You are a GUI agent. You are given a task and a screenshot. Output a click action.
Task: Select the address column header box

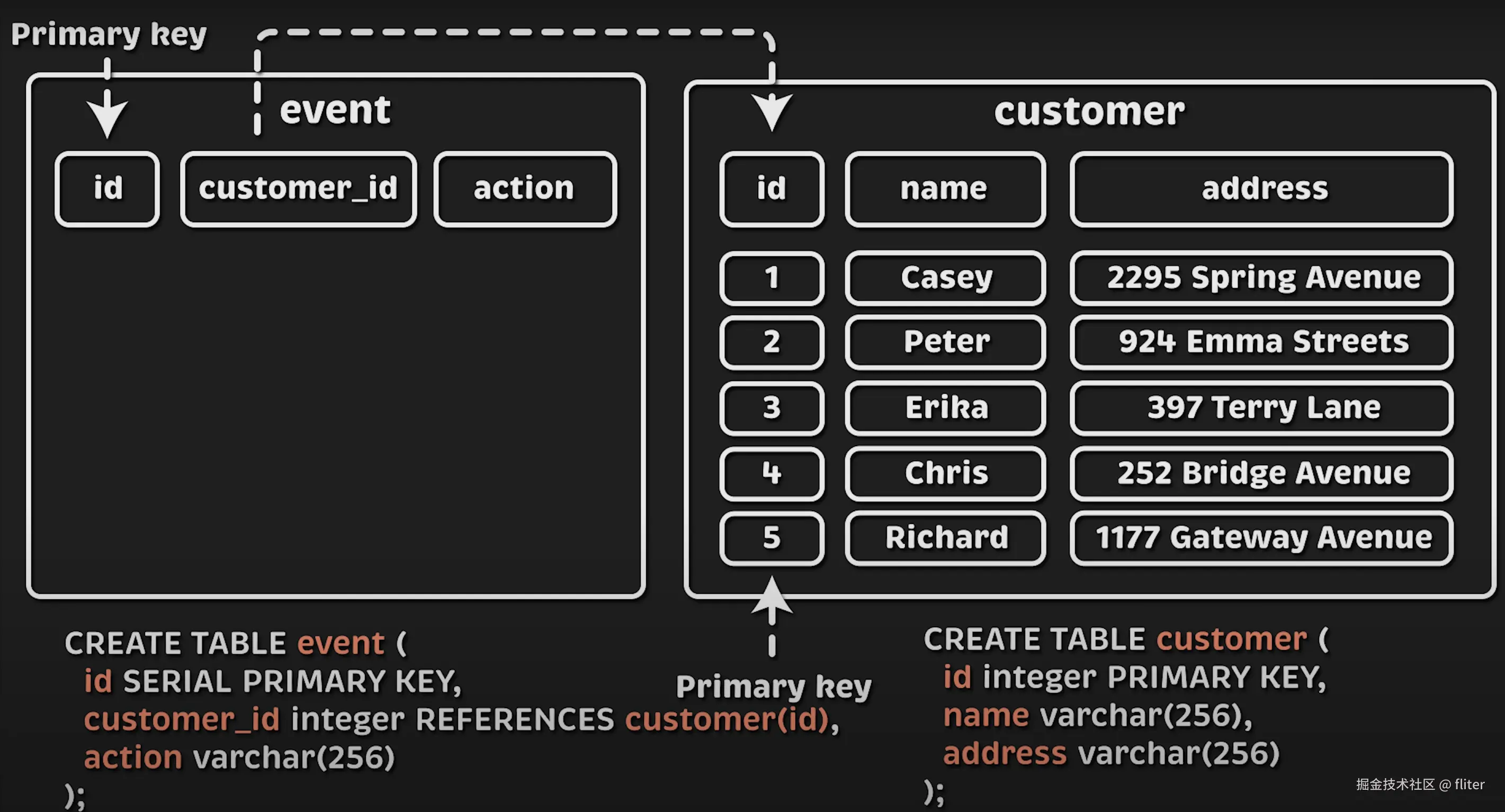click(x=1261, y=188)
